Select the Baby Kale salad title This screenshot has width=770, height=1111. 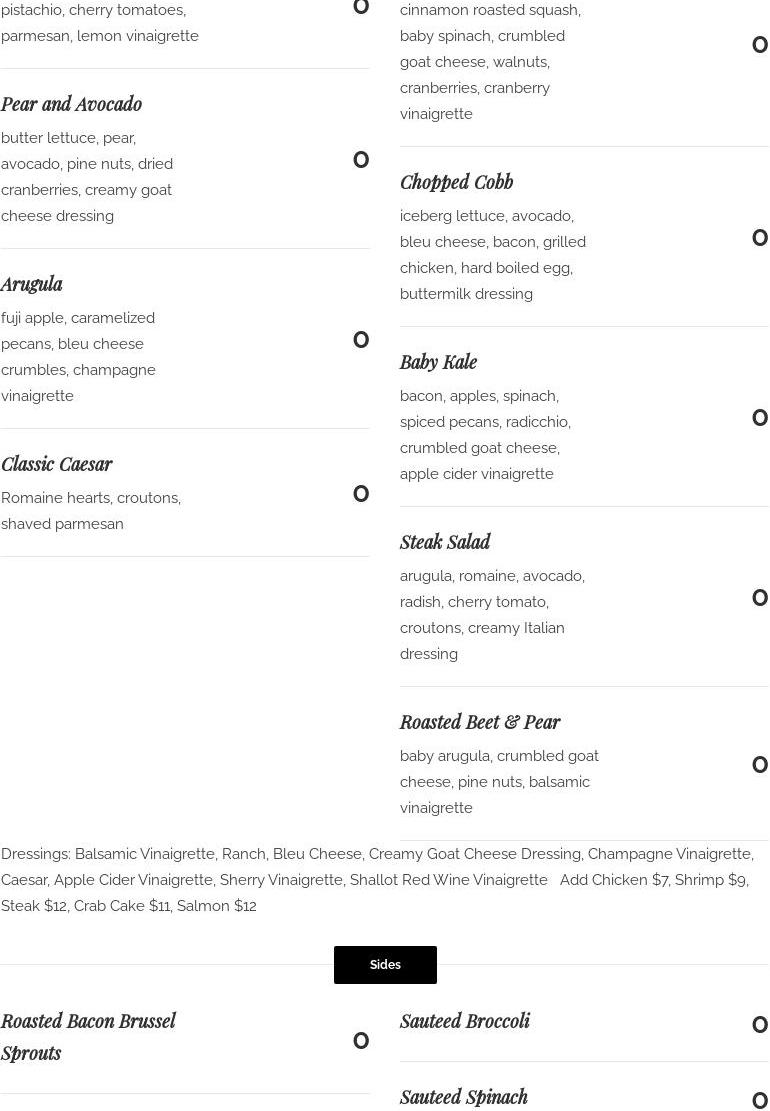point(438,362)
